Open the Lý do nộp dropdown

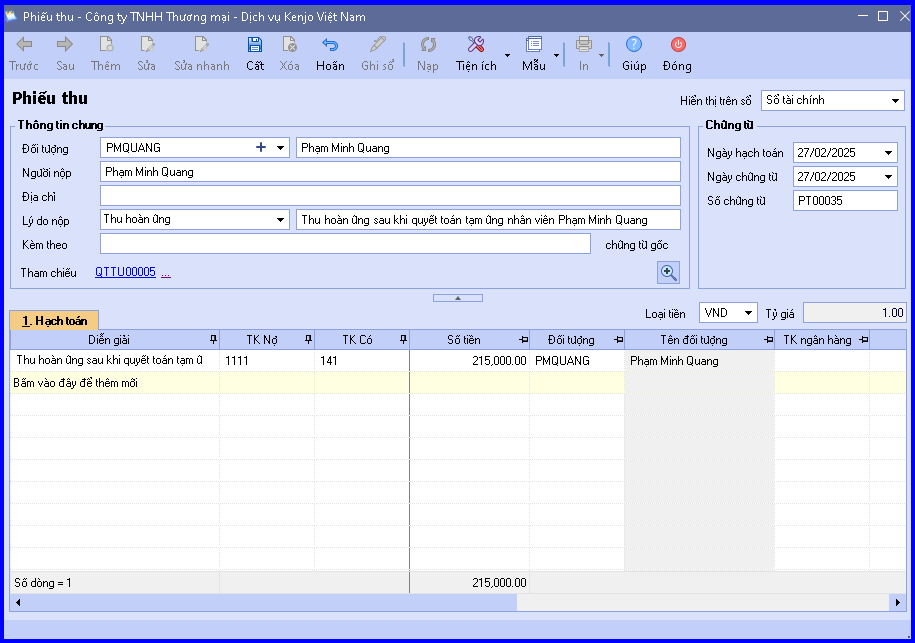(x=281, y=220)
